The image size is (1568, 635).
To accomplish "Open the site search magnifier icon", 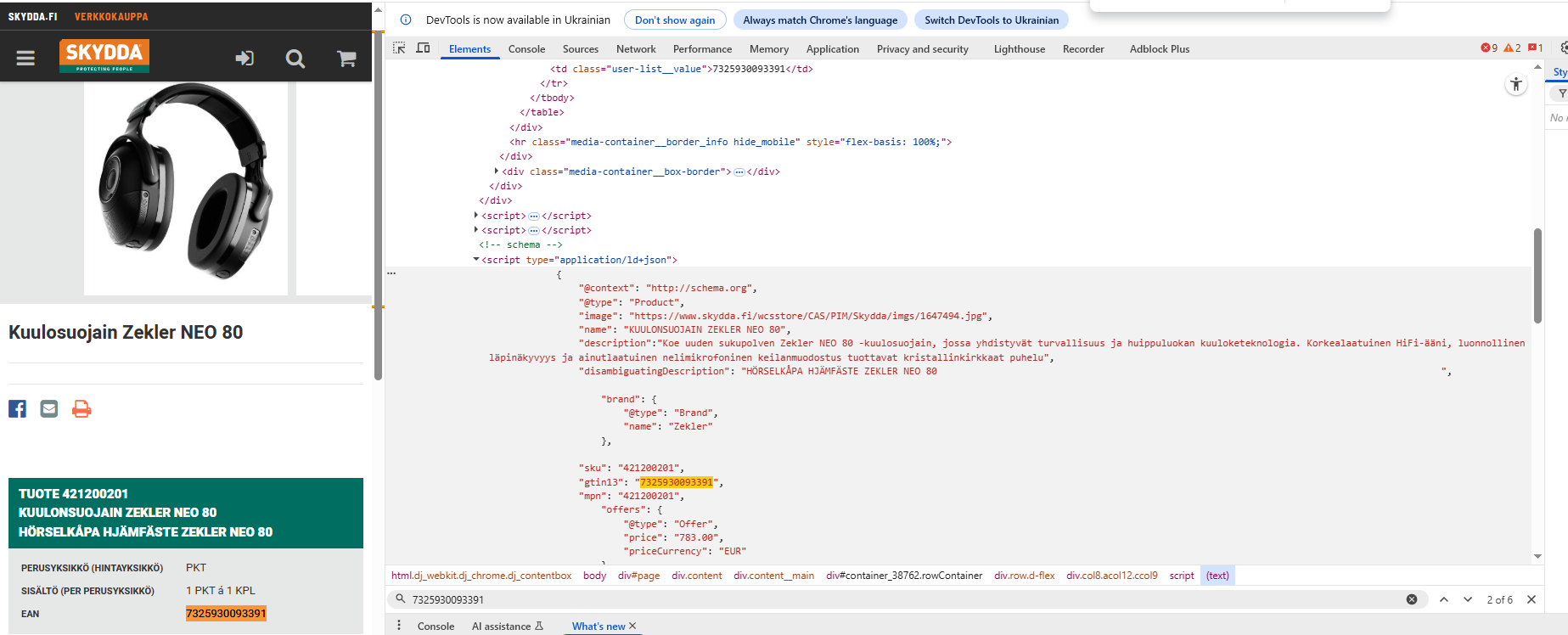I will (x=295, y=59).
